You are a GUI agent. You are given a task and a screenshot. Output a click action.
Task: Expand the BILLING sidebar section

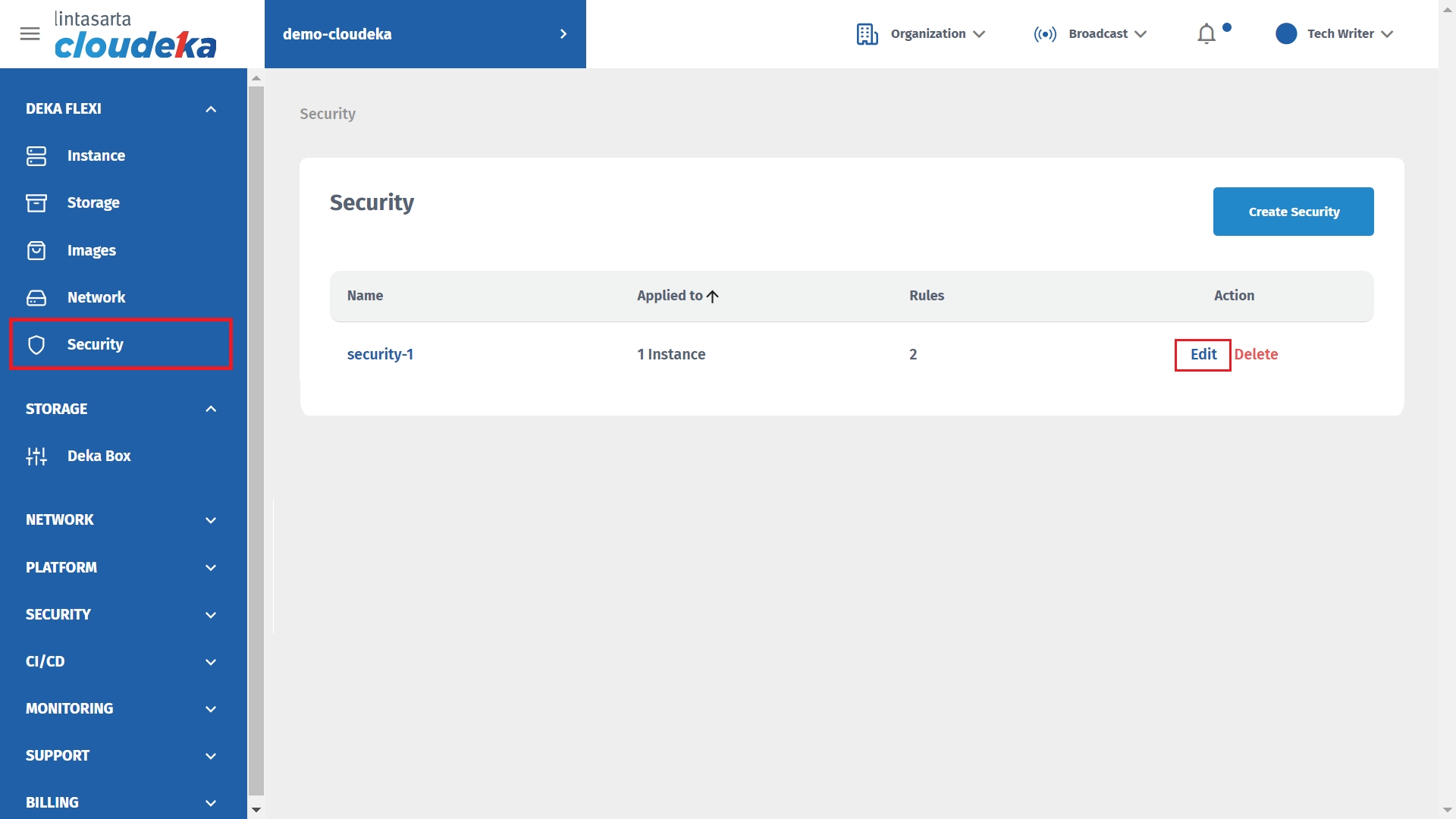[211, 802]
